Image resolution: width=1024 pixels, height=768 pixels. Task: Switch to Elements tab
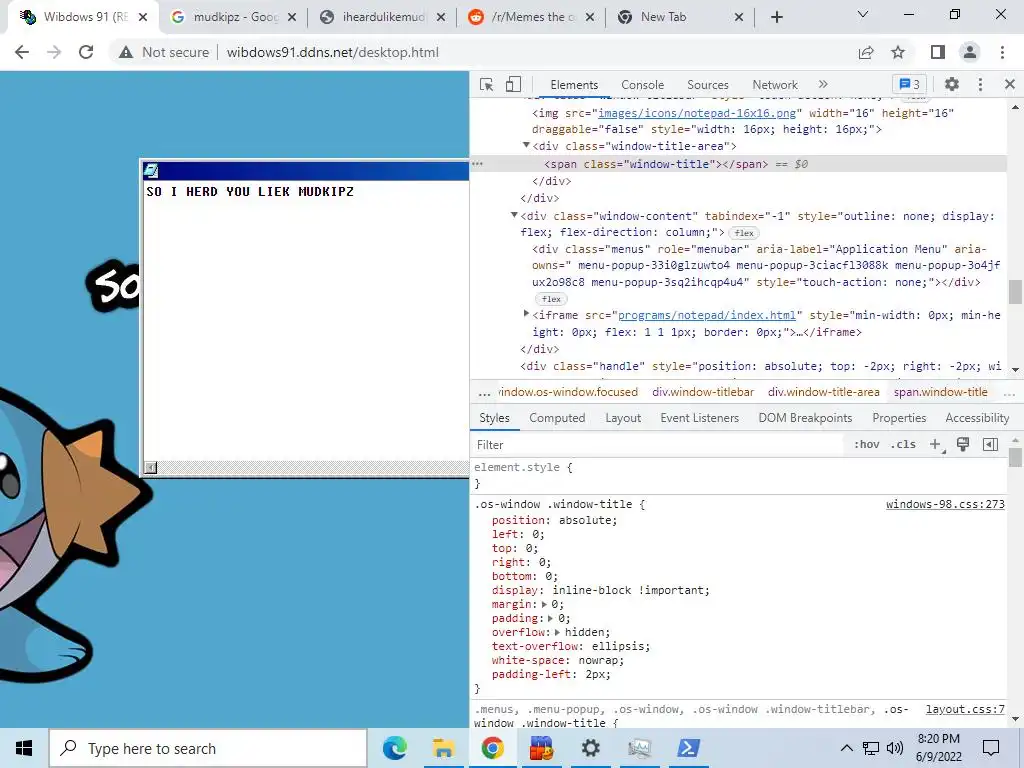[574, 85]
